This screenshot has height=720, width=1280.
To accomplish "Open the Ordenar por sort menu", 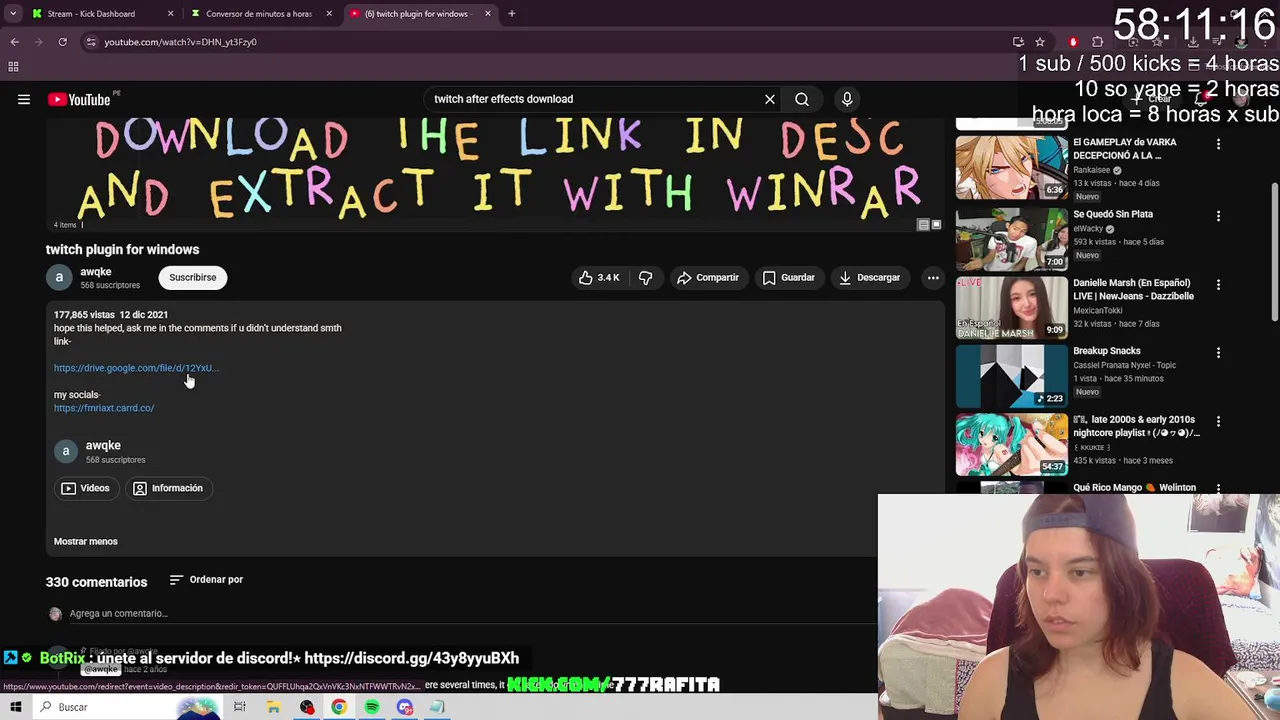I will pos(206,580).
